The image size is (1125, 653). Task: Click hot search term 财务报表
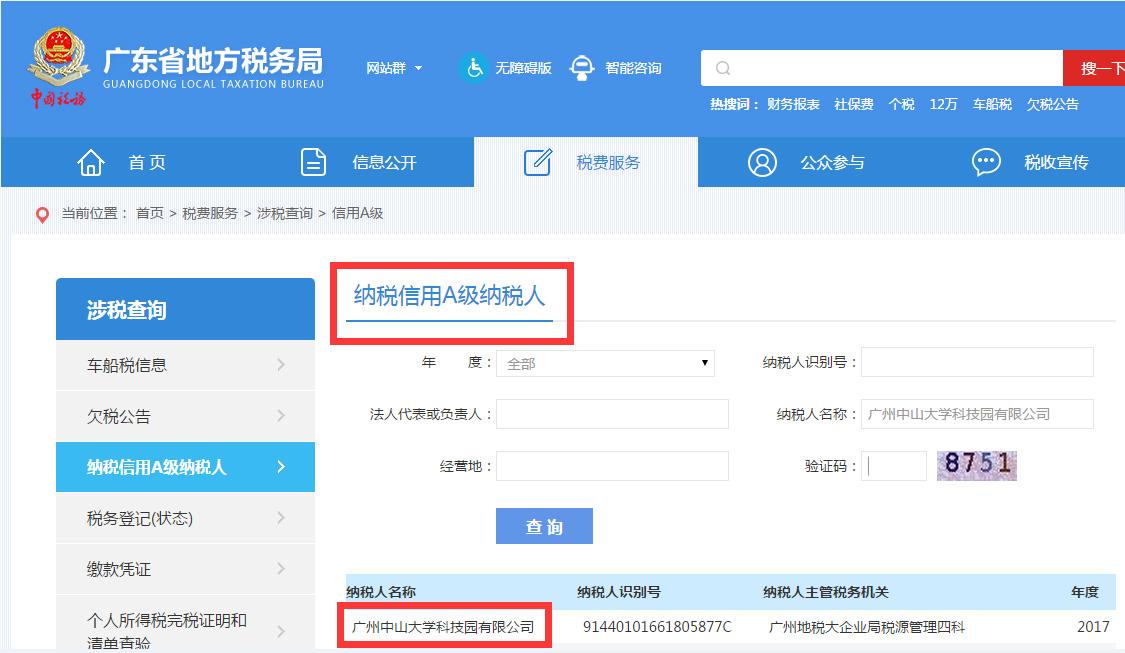coord(793,105)
